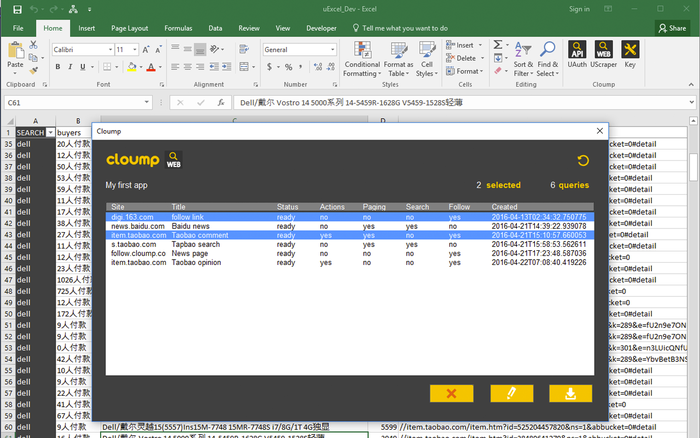Viewport: 700px width, 438px height.
Task: Switch to the Formulas tab
Action: (178, 28)
